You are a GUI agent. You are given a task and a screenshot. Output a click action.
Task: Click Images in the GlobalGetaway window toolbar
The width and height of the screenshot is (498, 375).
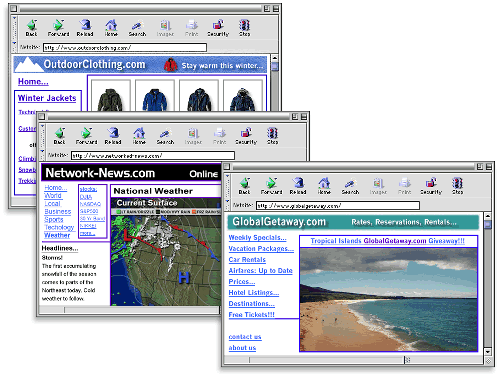[x=378, y=186]
